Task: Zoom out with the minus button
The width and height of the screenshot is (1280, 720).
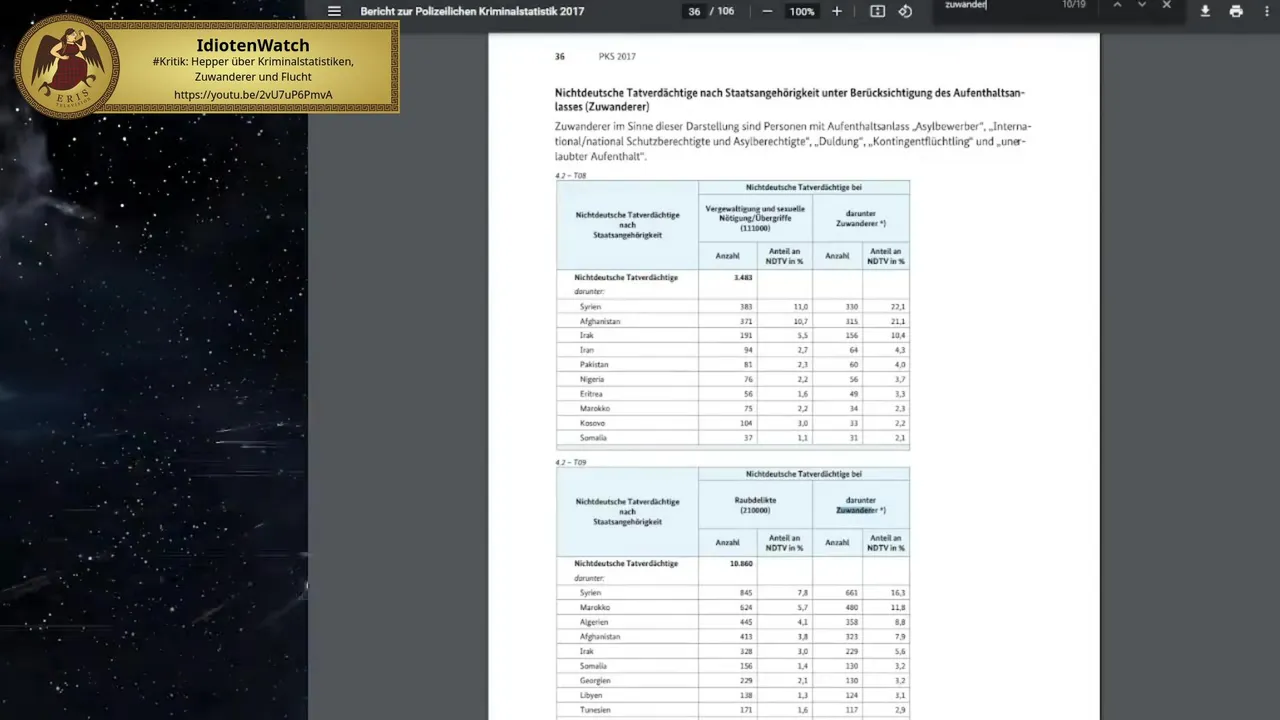Action: (767, 11)
